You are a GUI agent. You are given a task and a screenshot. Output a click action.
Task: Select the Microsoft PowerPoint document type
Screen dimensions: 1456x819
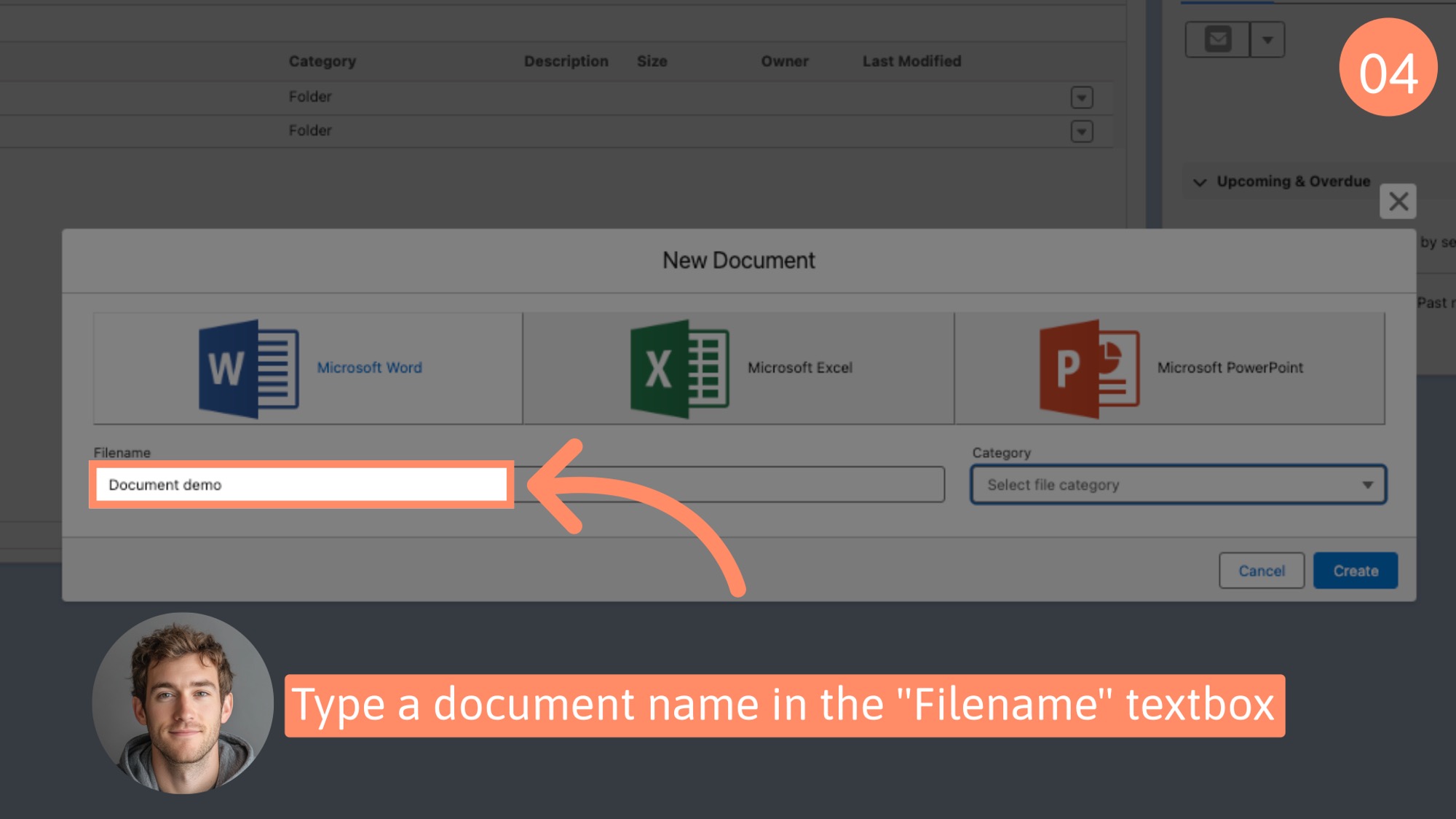point(1170,368)
